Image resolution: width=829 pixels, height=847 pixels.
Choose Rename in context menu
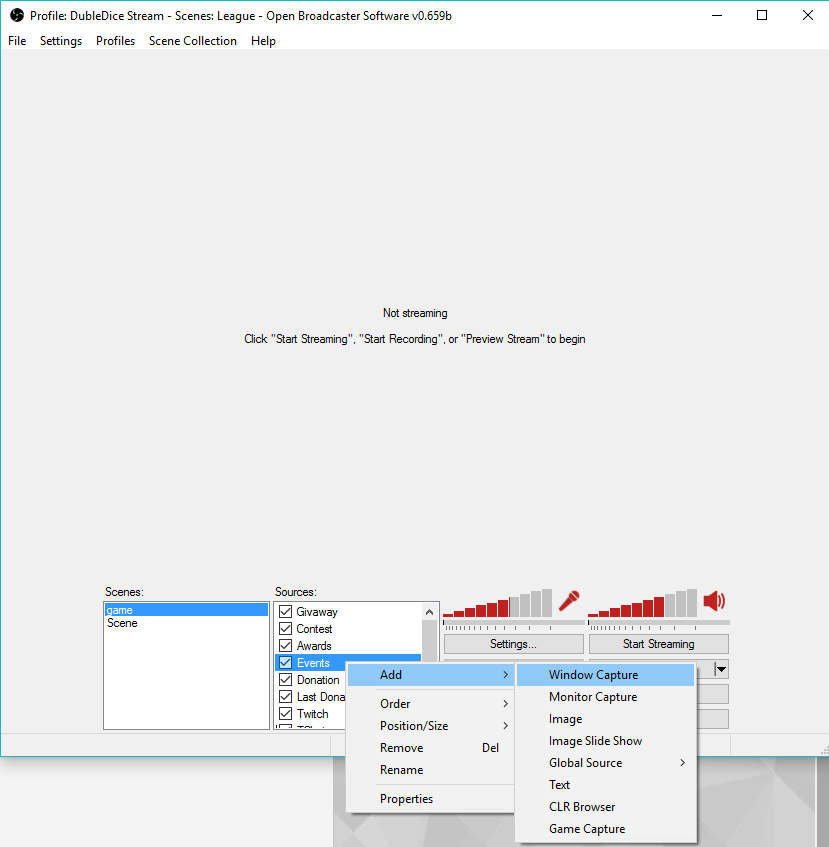click(x=430, y=770)
